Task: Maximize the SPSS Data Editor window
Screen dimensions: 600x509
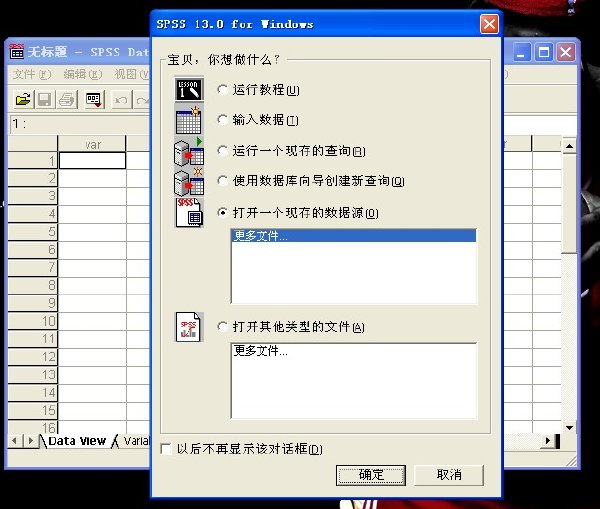Action: 544,52
